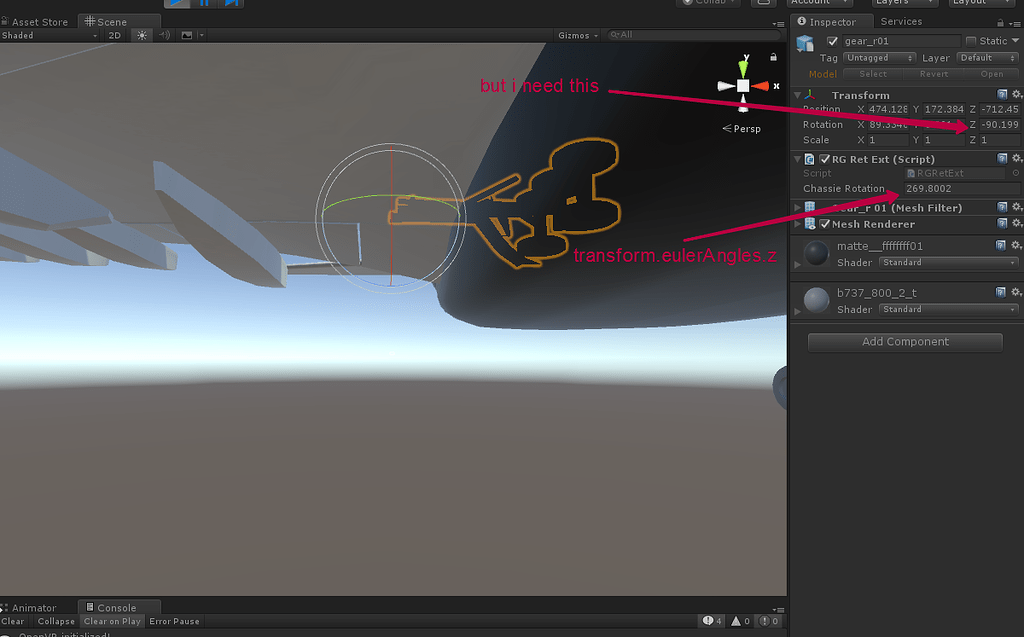Click the matte__ffffffff01 material sphere preview

tap(815, 252)
